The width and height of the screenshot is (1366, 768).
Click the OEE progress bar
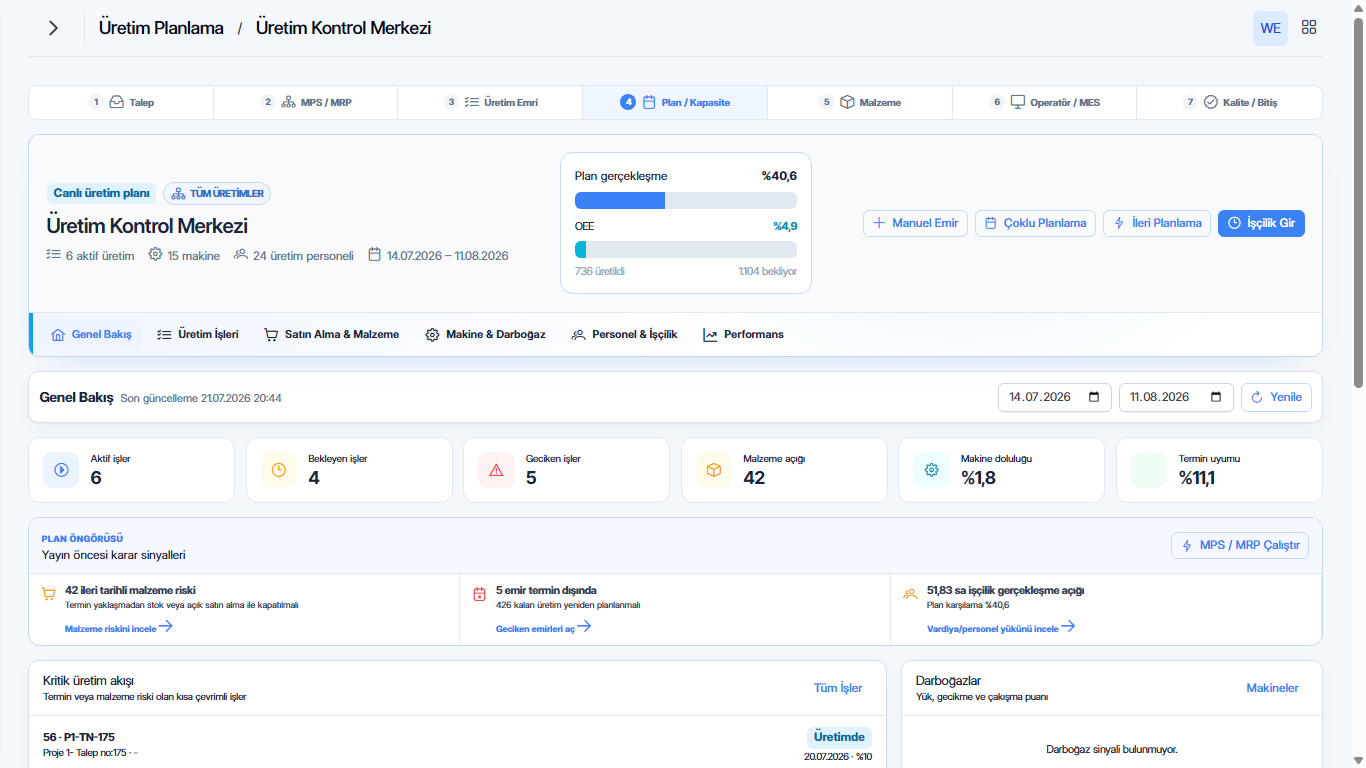[686, 250]
